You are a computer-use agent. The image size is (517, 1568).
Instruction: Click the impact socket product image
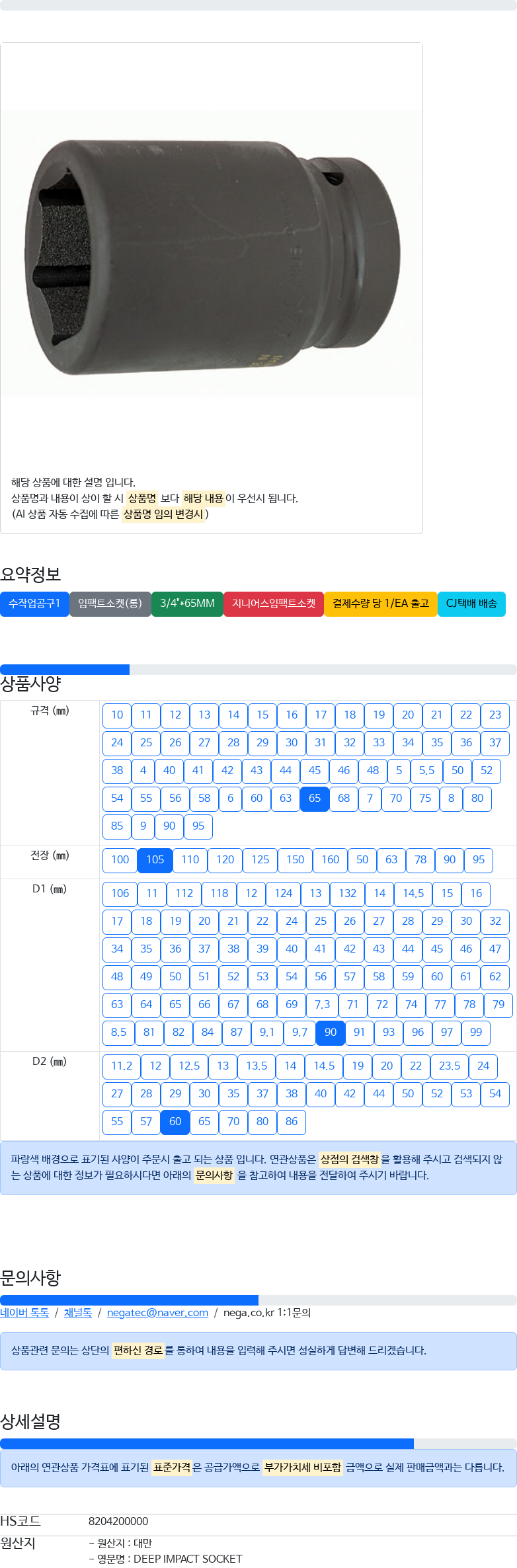tap(212, 254)
